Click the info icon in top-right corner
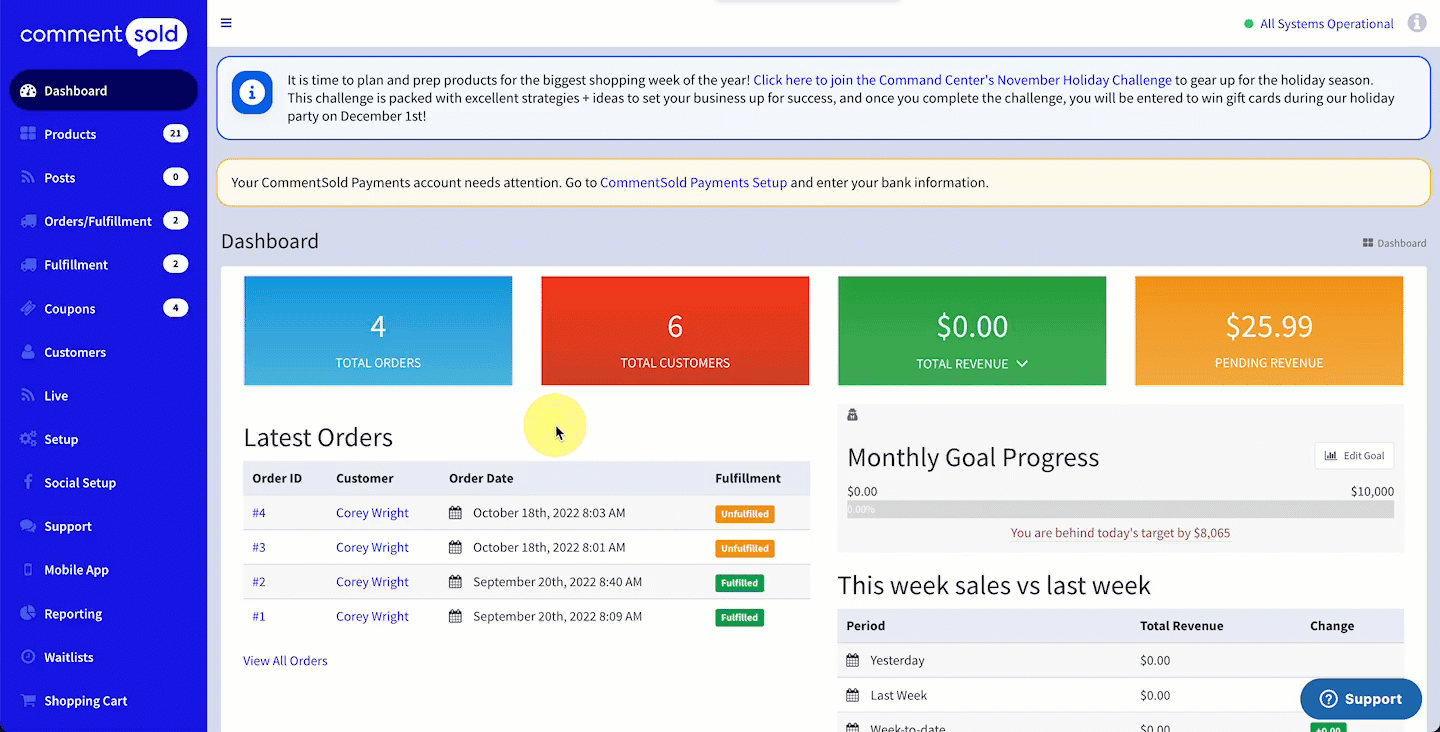The width and height of the screenshot is (1440, 732). pos(1417,23)
